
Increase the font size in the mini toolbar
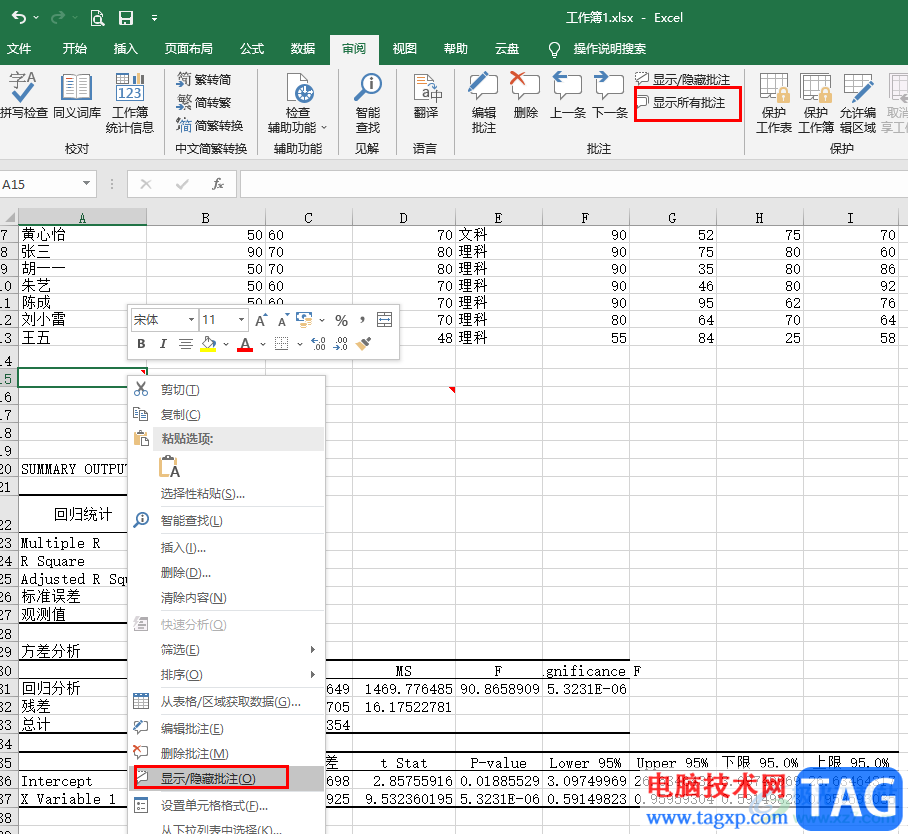click(261, 320)
